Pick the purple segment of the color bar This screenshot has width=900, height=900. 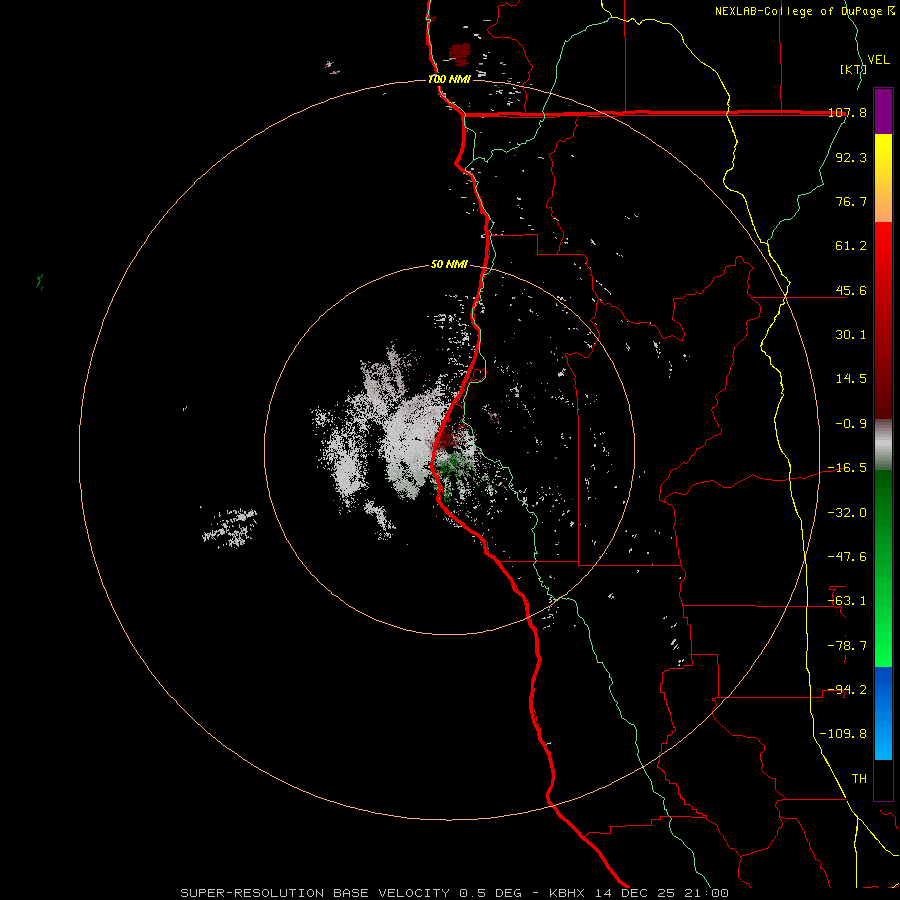[883, 111]
